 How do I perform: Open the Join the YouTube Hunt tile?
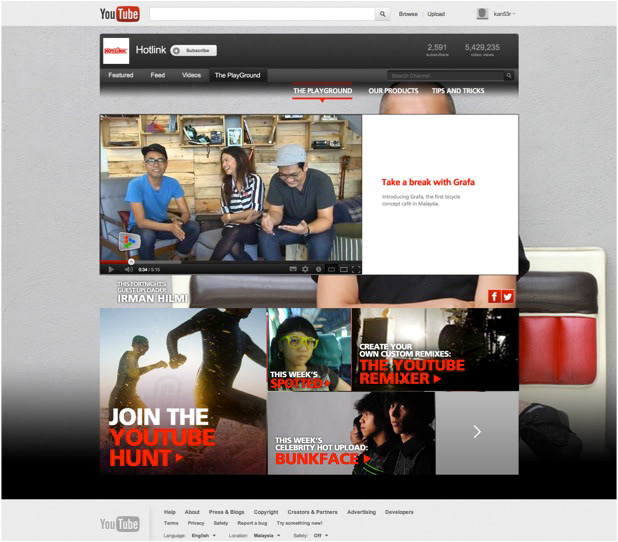click(x=183, y=391)
